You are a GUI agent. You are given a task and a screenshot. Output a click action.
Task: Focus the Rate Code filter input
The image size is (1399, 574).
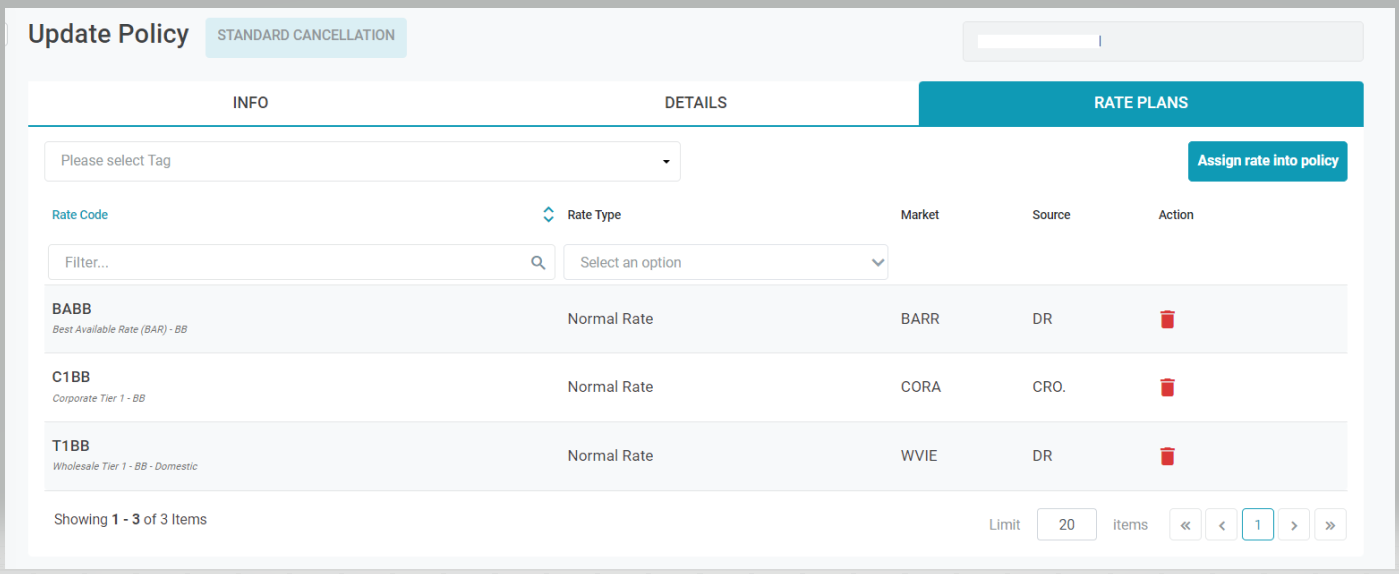[290, 263]
